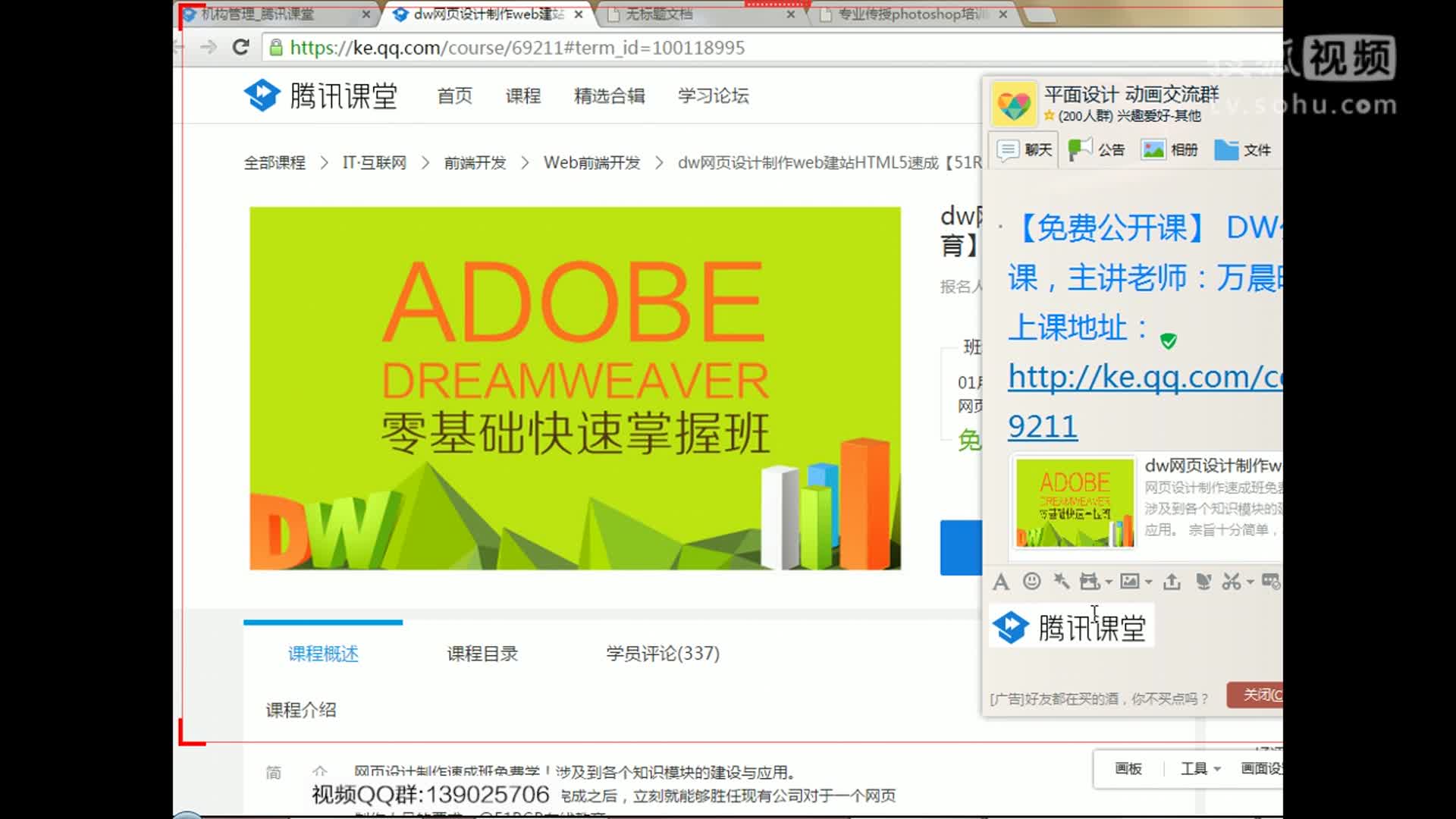Click the flower gift icon in chat toolbar

coord(1203,581)
